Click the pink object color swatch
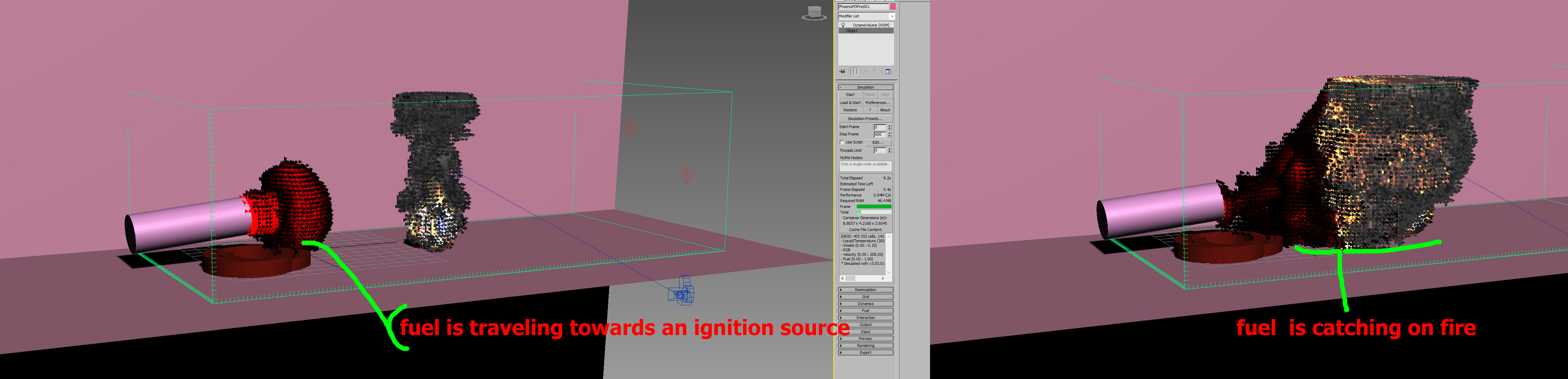Image resolution: width=1568 pixels, height=379 pixels. click(x=892, y=6)
